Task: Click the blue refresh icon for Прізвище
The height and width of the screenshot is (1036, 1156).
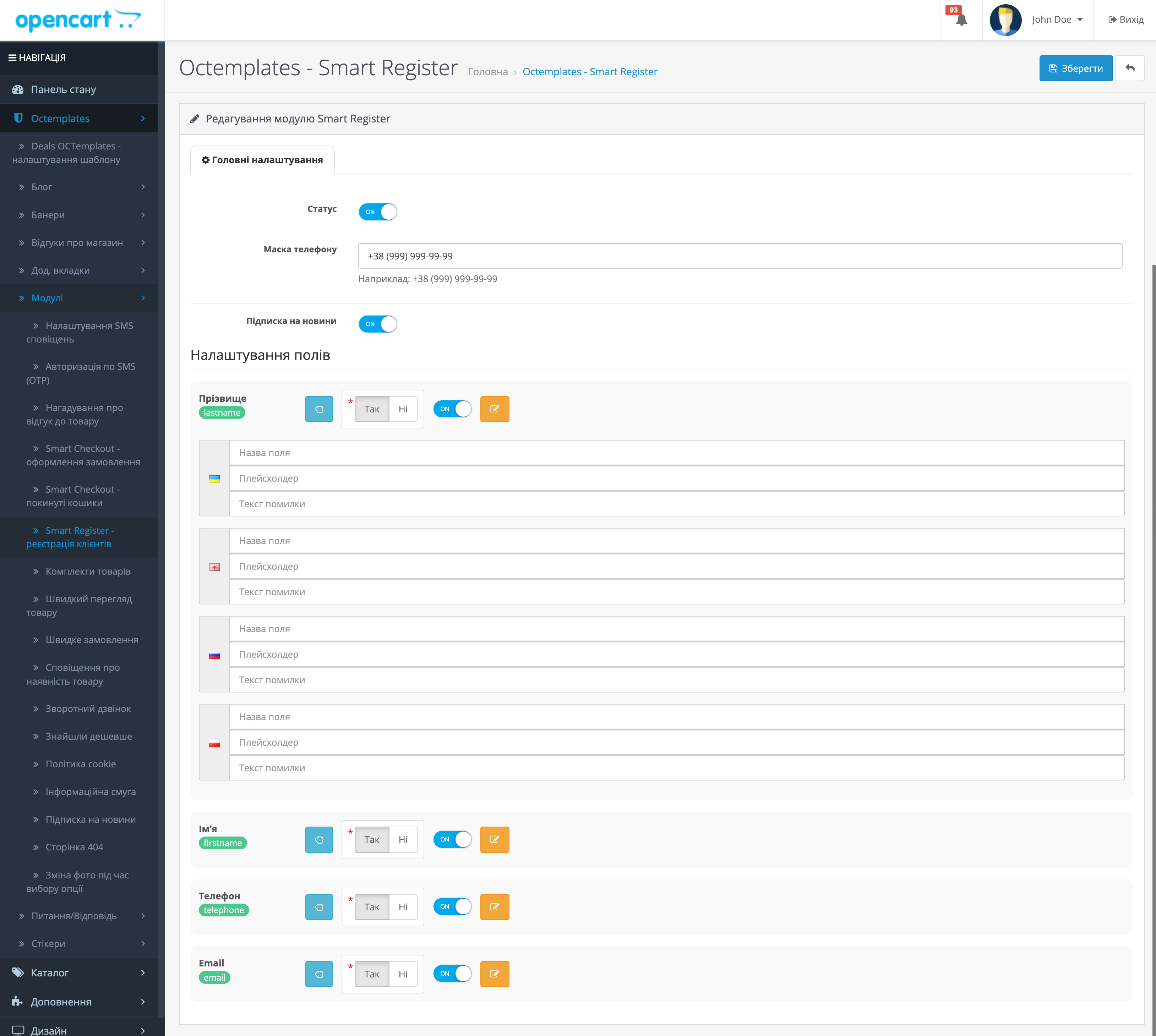Action: [x=319, y=409]
